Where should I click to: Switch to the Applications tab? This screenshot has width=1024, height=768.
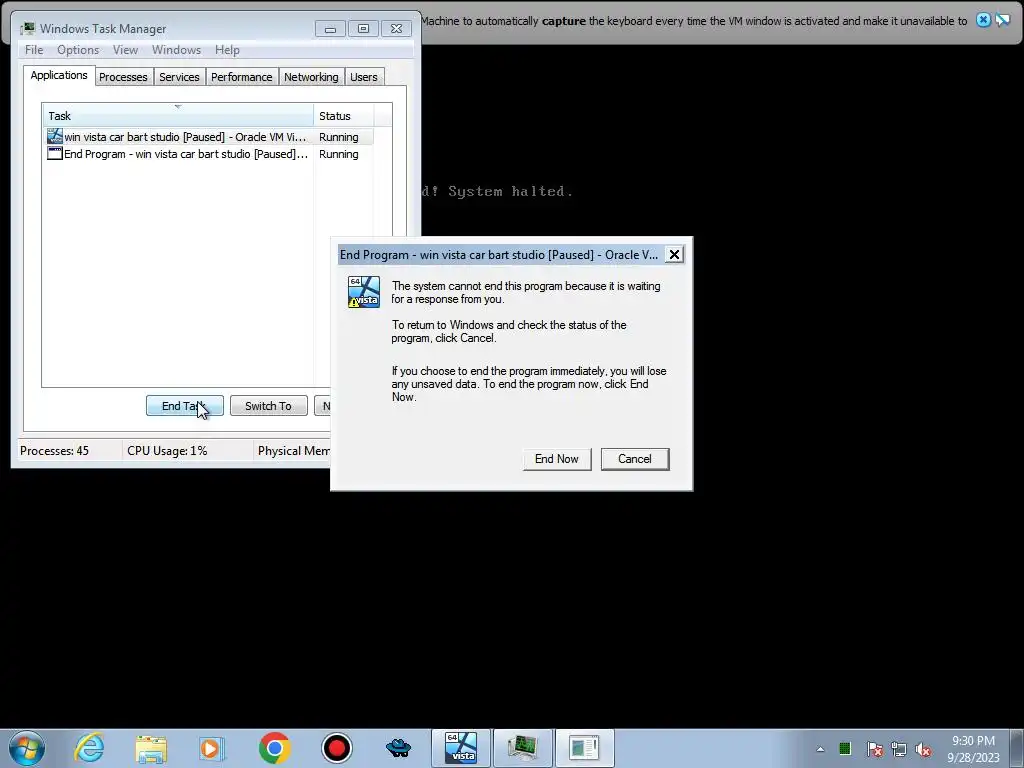[59, 75]
